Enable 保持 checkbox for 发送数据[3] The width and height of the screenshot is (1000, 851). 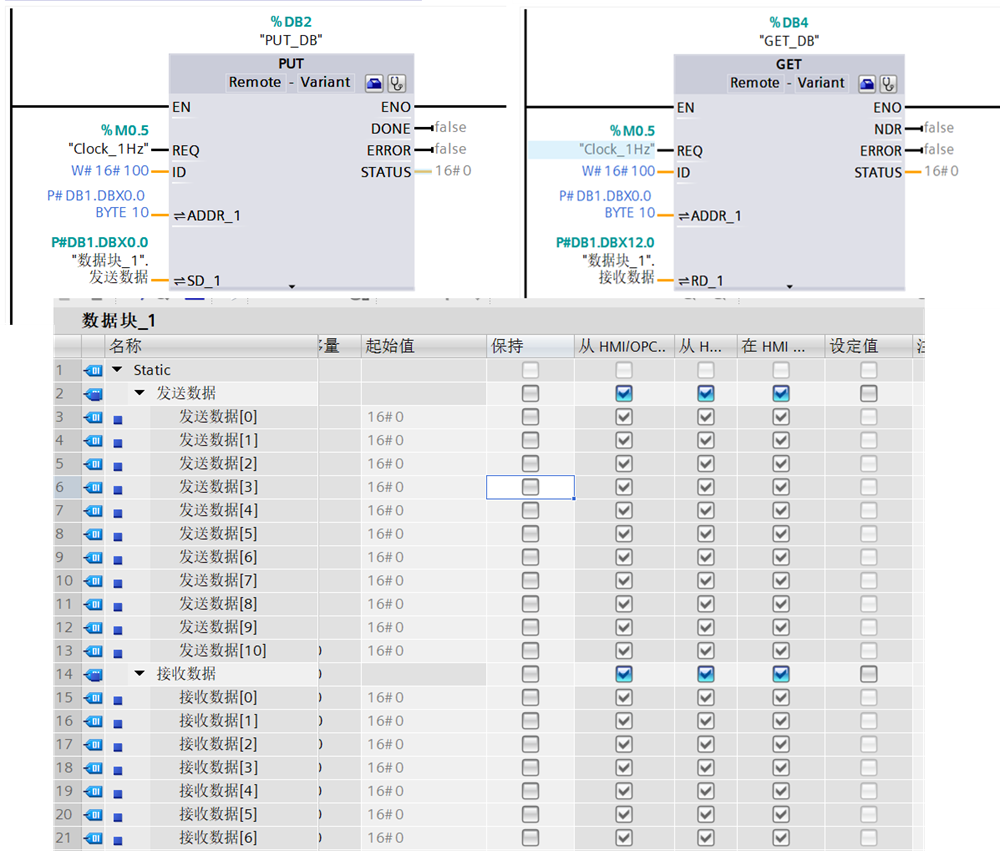tap(530, 487)
